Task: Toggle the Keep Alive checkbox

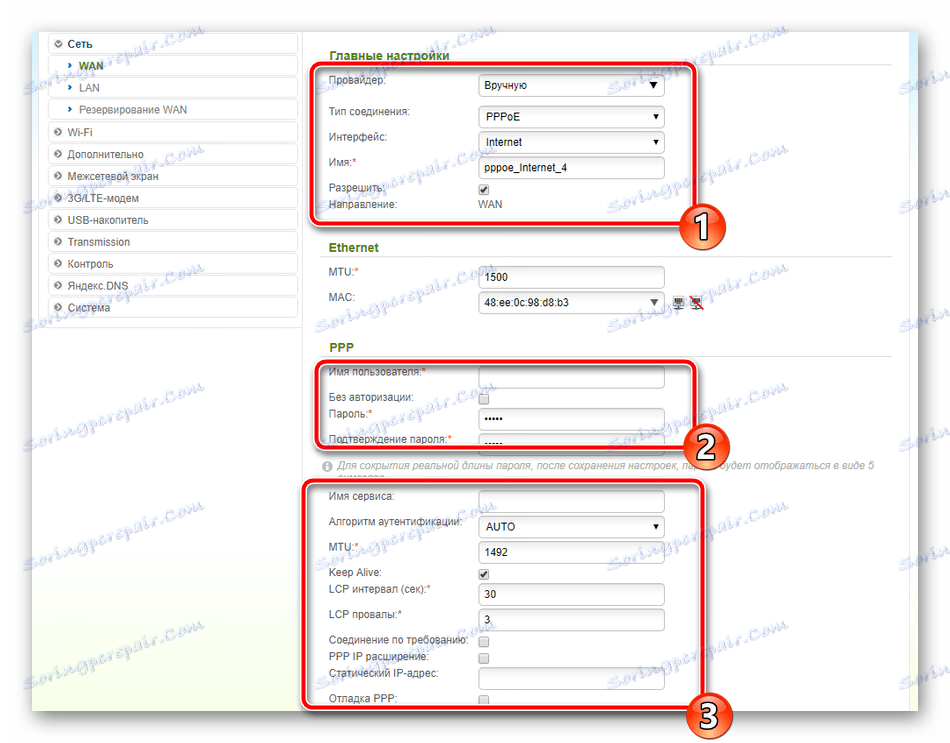Action: click(483, 574)
